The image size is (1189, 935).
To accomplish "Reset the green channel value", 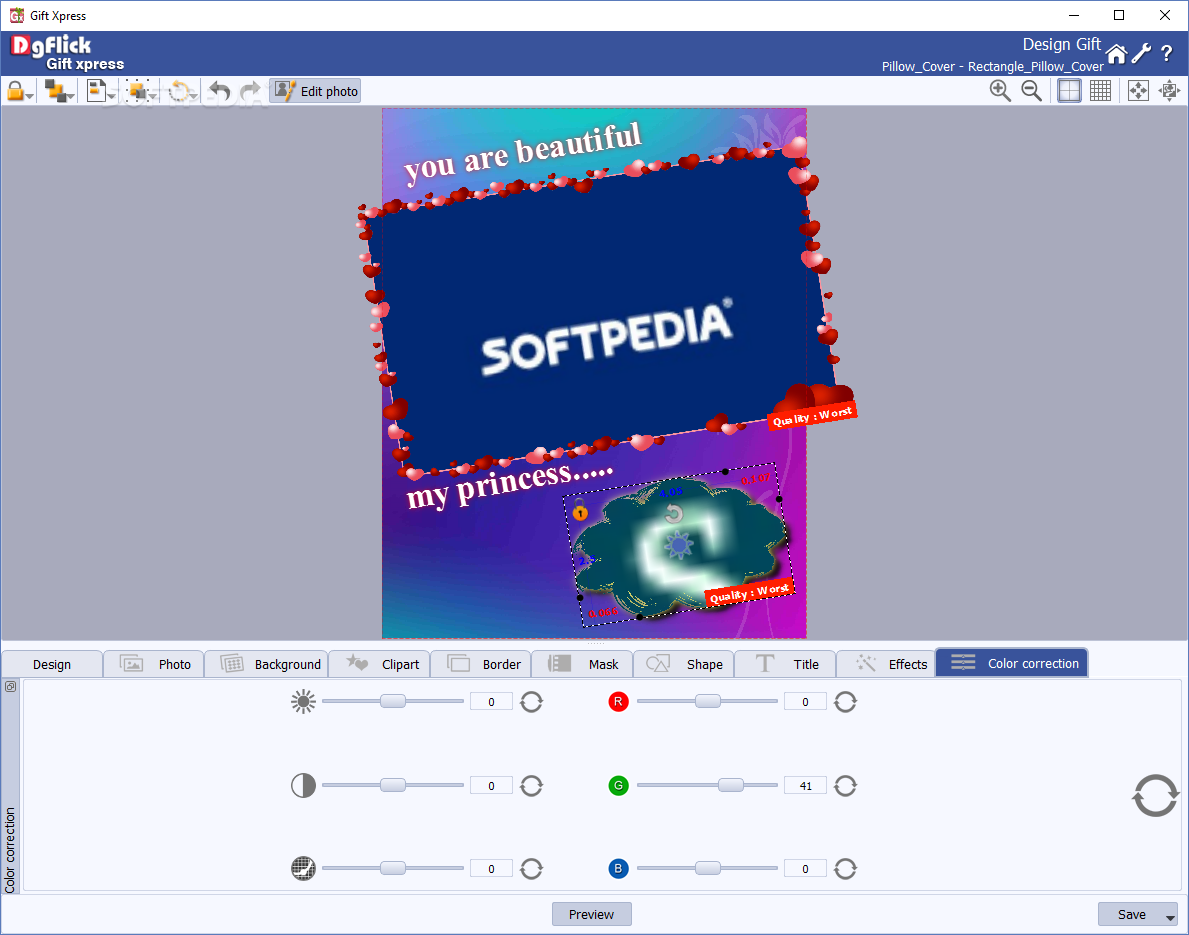I will click(845, 786).
